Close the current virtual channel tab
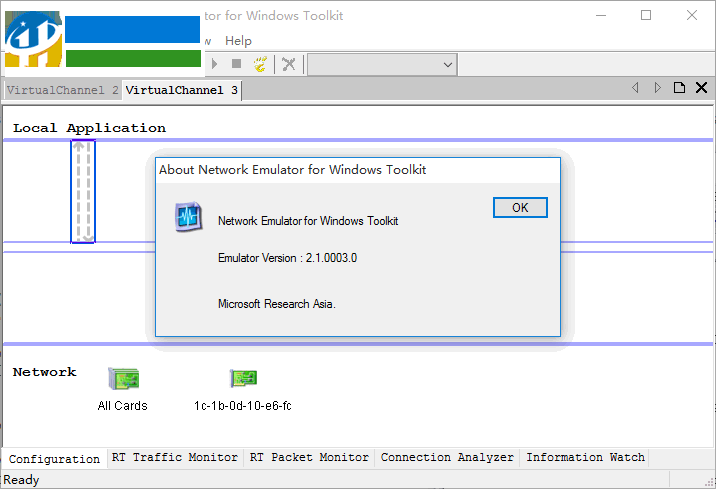The width and height of the screenshot is (716, 489). pyautogui.click(x=701, y=88)
